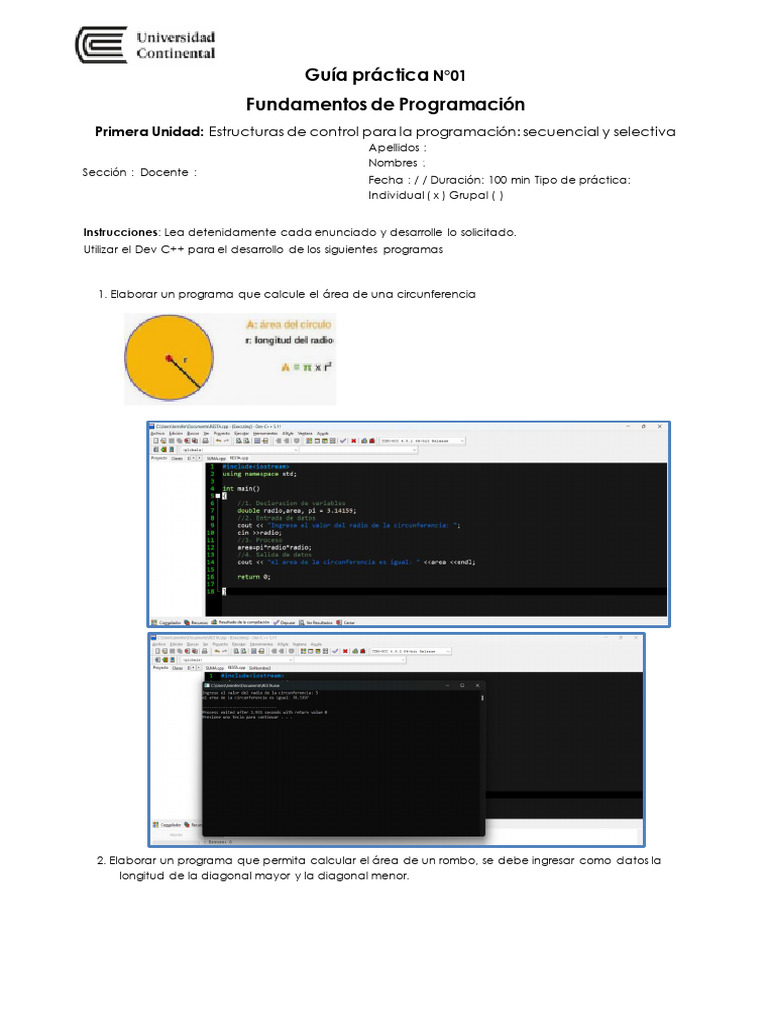Click the four-color Compile icon in the upper Dev-C++ toolbar
The width and height of the screenshot is (768, 1024).
[x=308, y=441]
